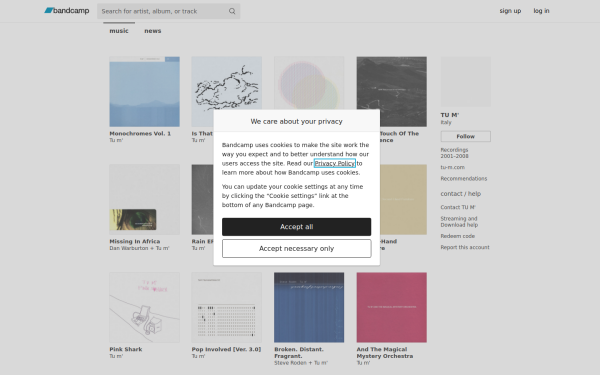This screenshot has height=375, width=600.
Task: Open the Pop Involved [Ver. 3.0] title link
Action: tap(226, 349)
